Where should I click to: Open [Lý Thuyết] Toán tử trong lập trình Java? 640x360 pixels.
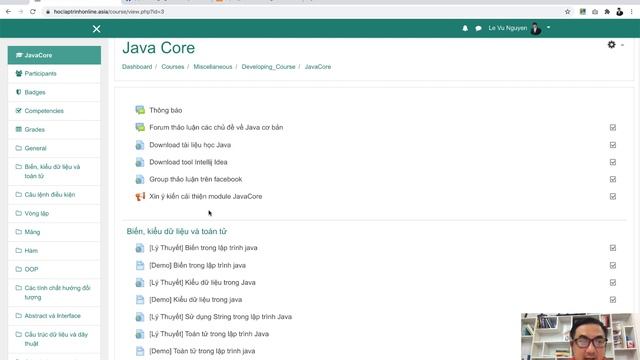coord(209,334)
